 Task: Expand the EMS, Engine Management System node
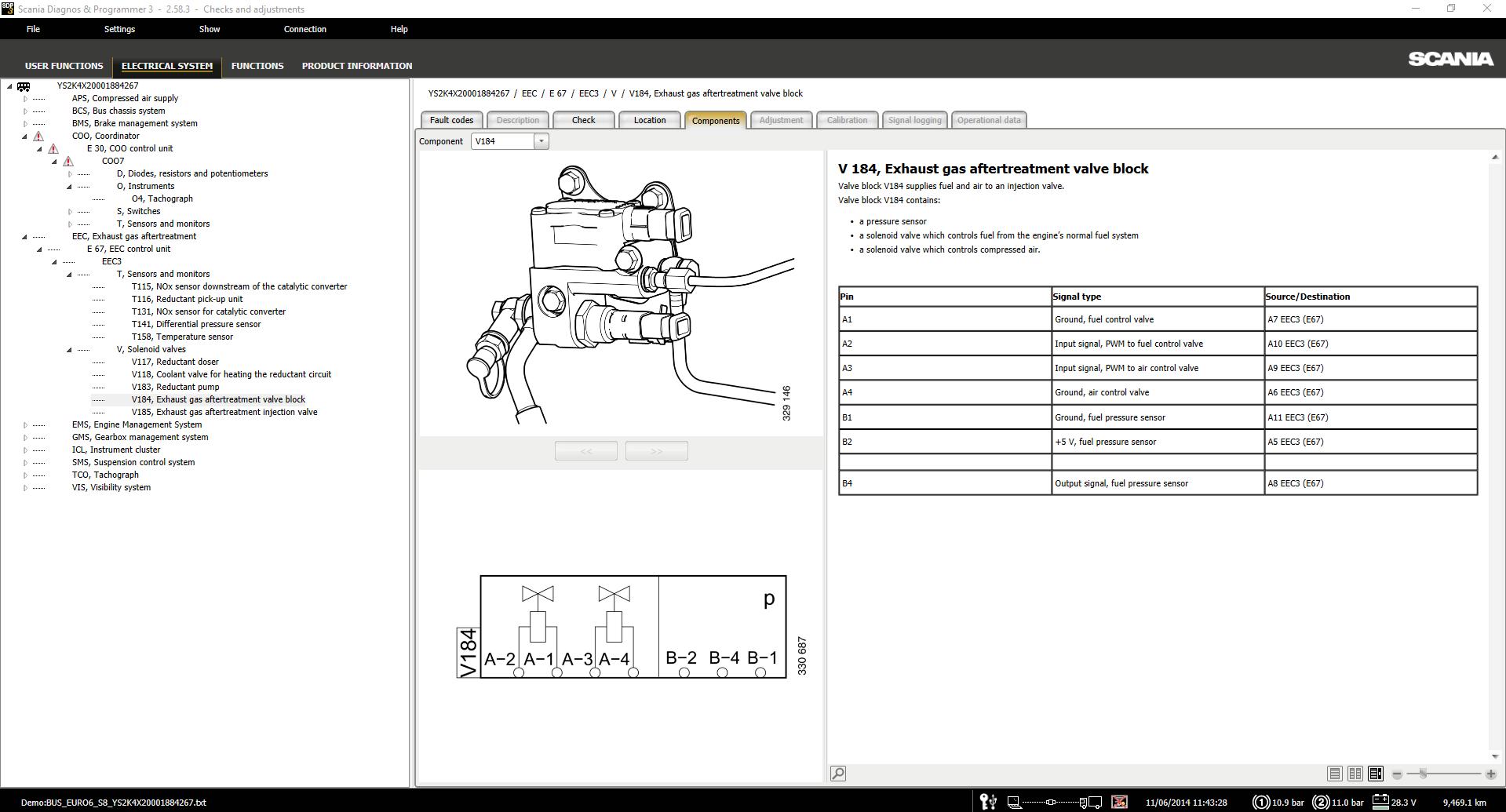[24, 424]
